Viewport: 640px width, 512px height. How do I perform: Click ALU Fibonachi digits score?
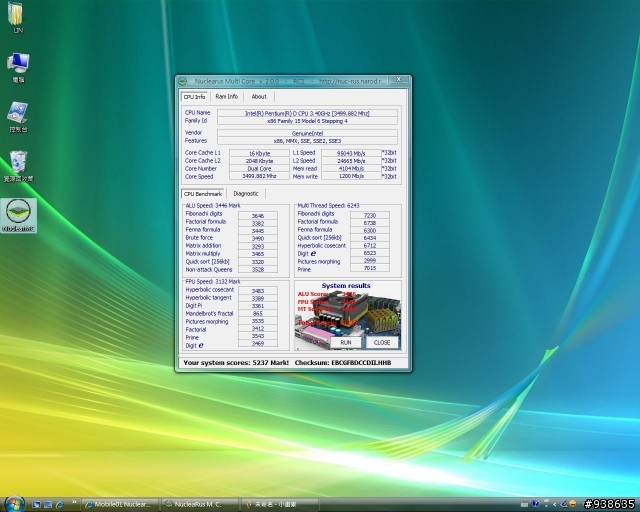click(x=258, y=216)
